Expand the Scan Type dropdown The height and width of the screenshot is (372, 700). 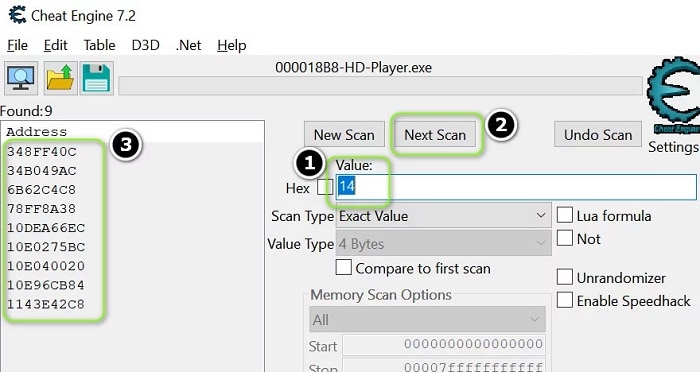(443, 216)
